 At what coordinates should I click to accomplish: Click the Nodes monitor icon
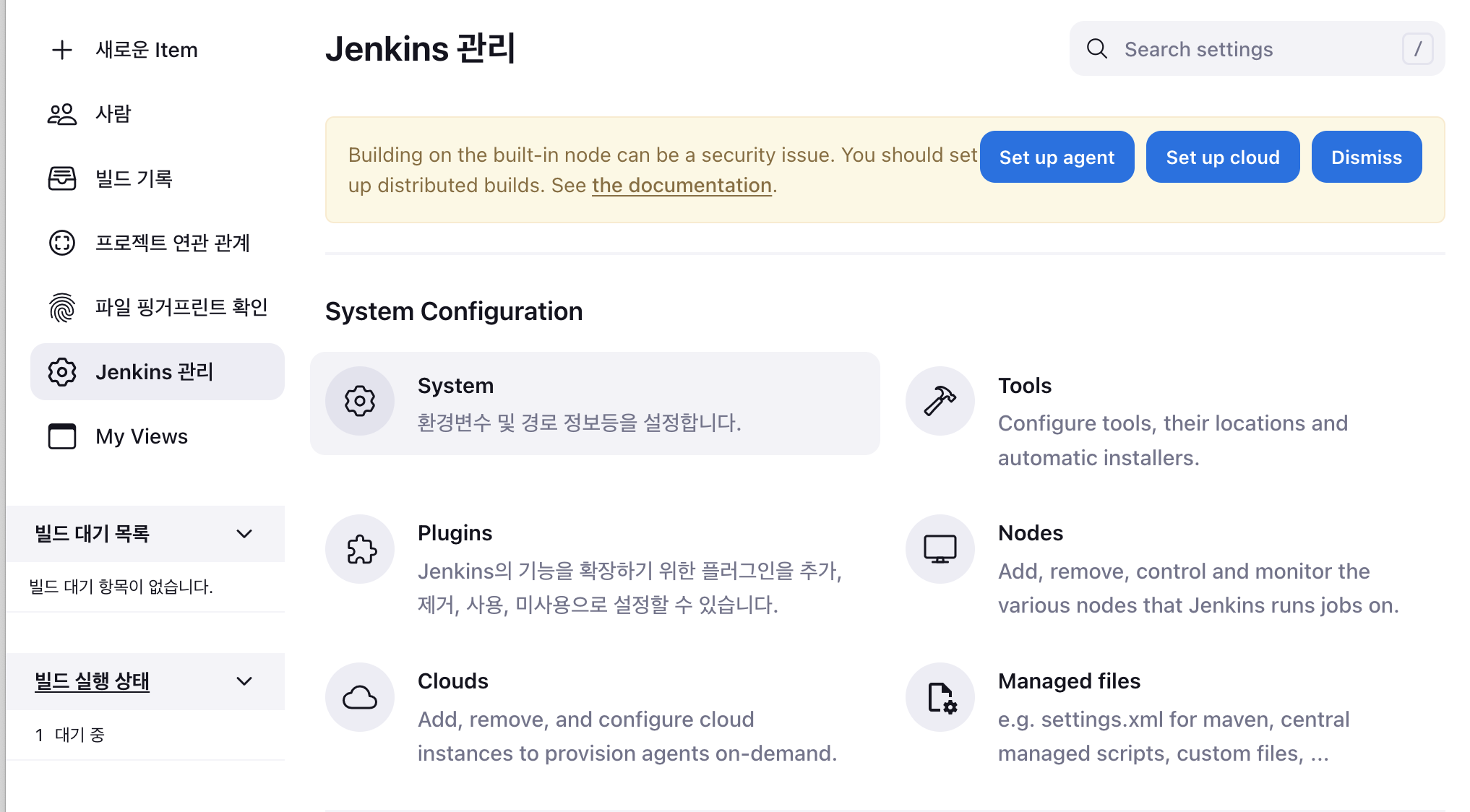pyautogui.click(x=940, y=550)
